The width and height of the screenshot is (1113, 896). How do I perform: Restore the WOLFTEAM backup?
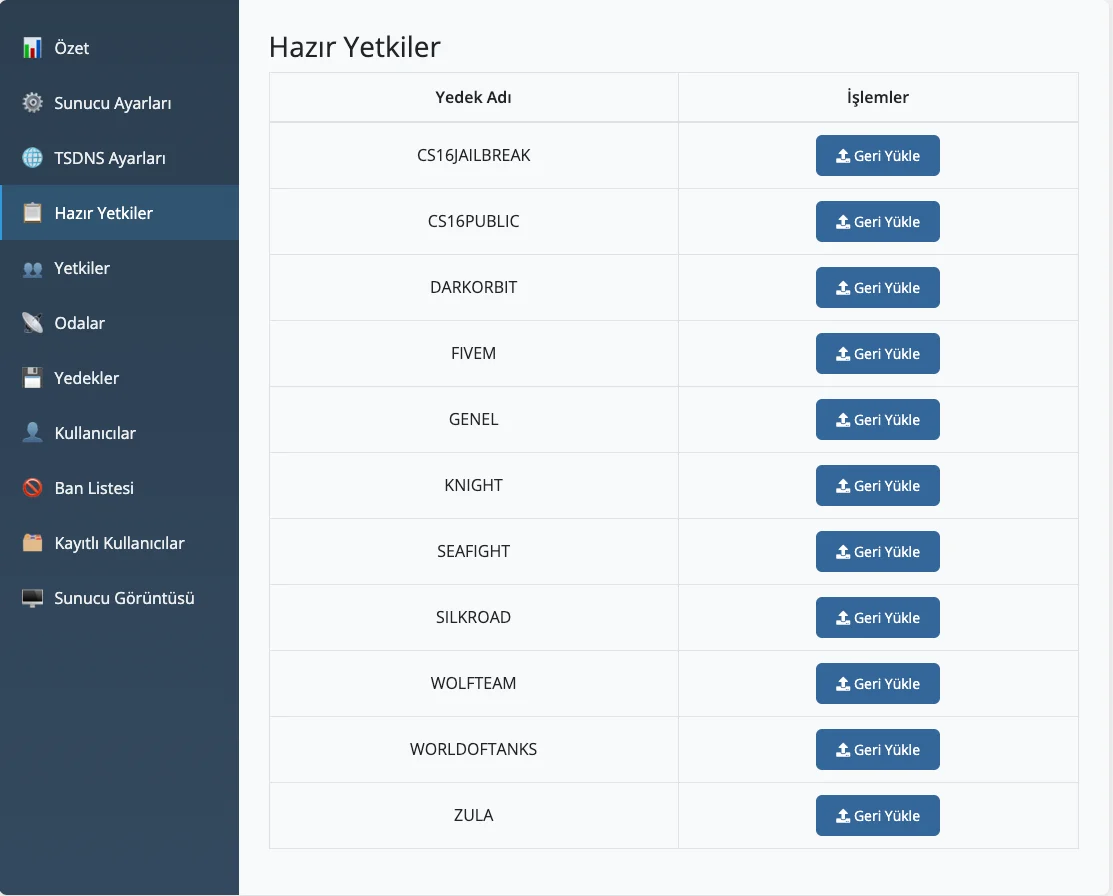click(x=877, y=684)
